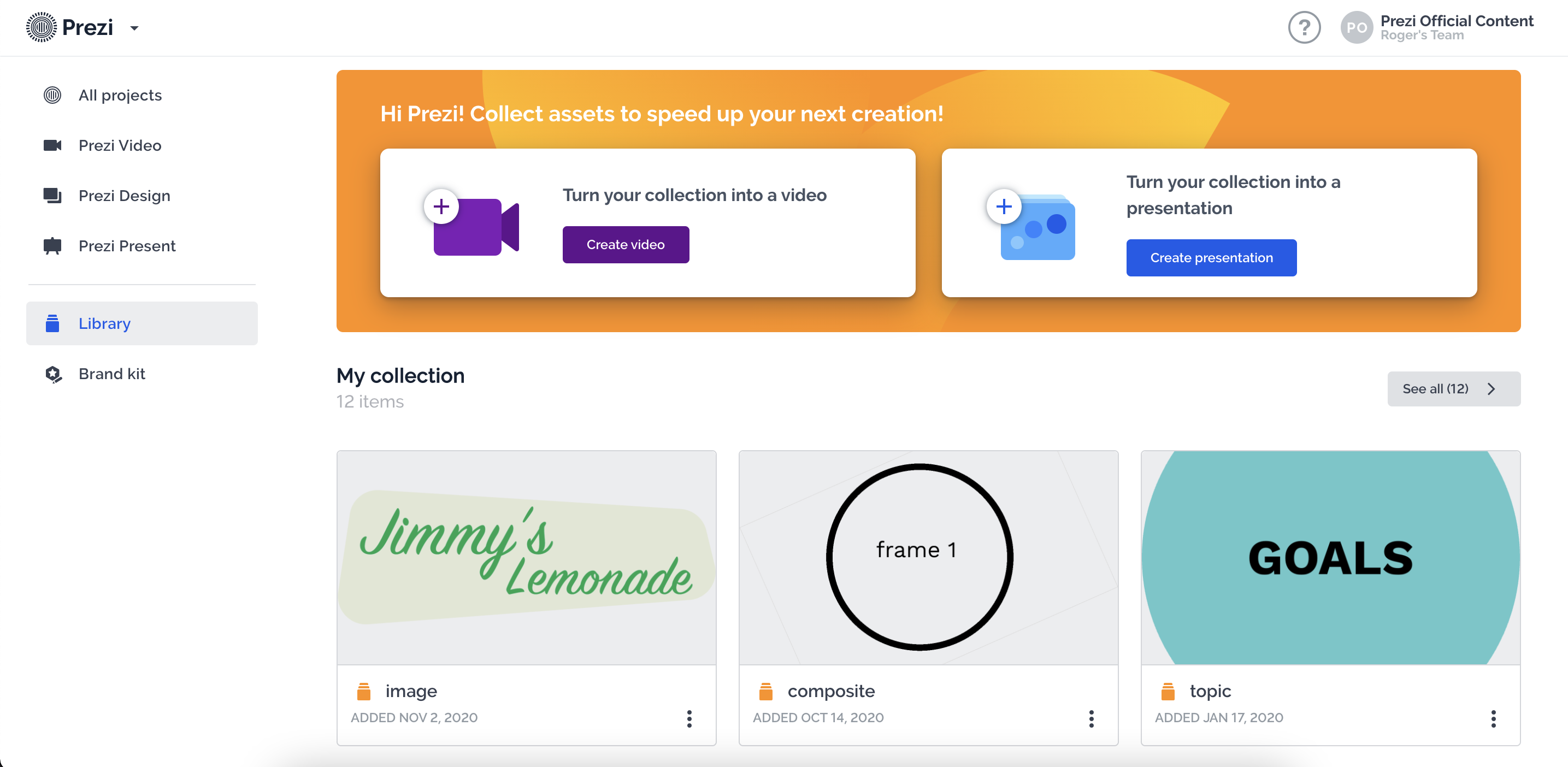
Task: Click the Create video button
Action: tap(625, 244)
